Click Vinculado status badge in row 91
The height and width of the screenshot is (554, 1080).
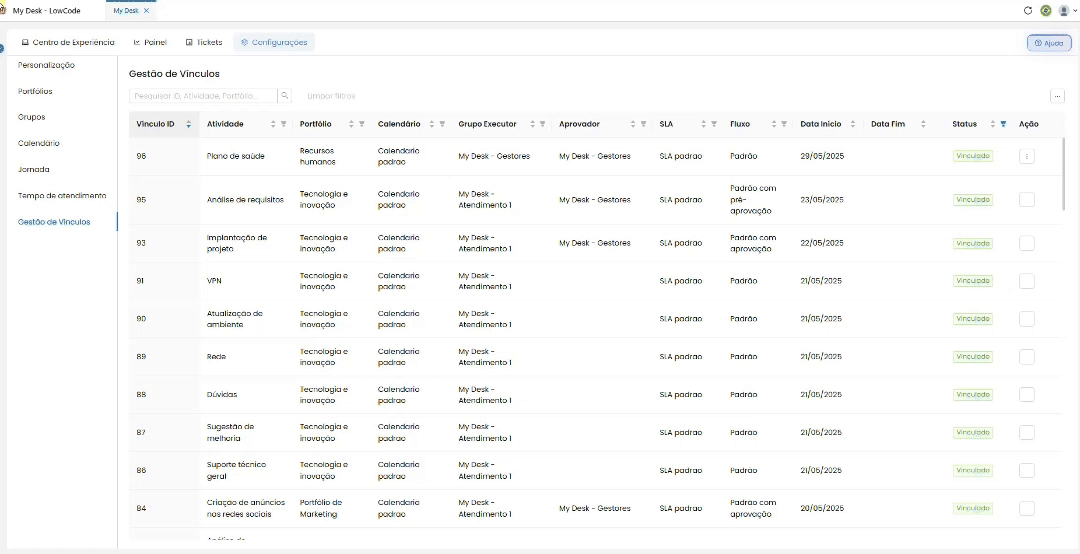click(973, 281)
